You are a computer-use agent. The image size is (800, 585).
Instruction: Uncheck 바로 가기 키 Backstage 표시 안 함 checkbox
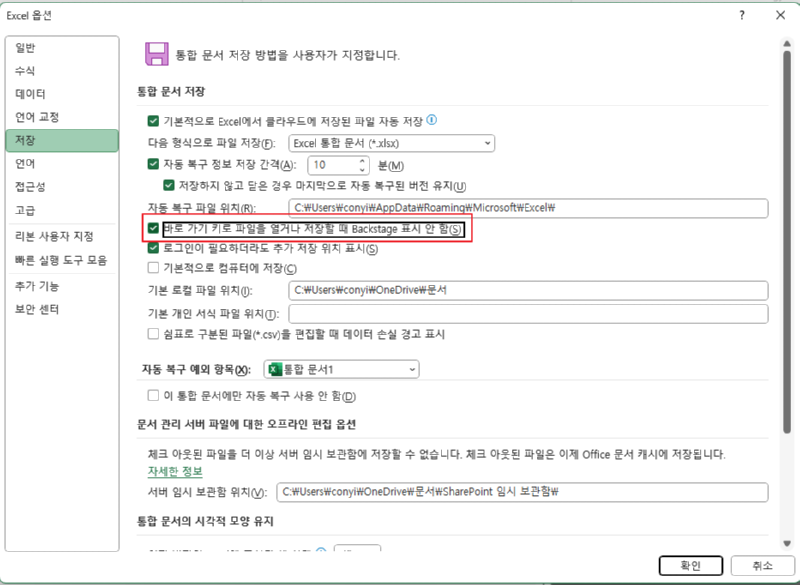point(153,229)
